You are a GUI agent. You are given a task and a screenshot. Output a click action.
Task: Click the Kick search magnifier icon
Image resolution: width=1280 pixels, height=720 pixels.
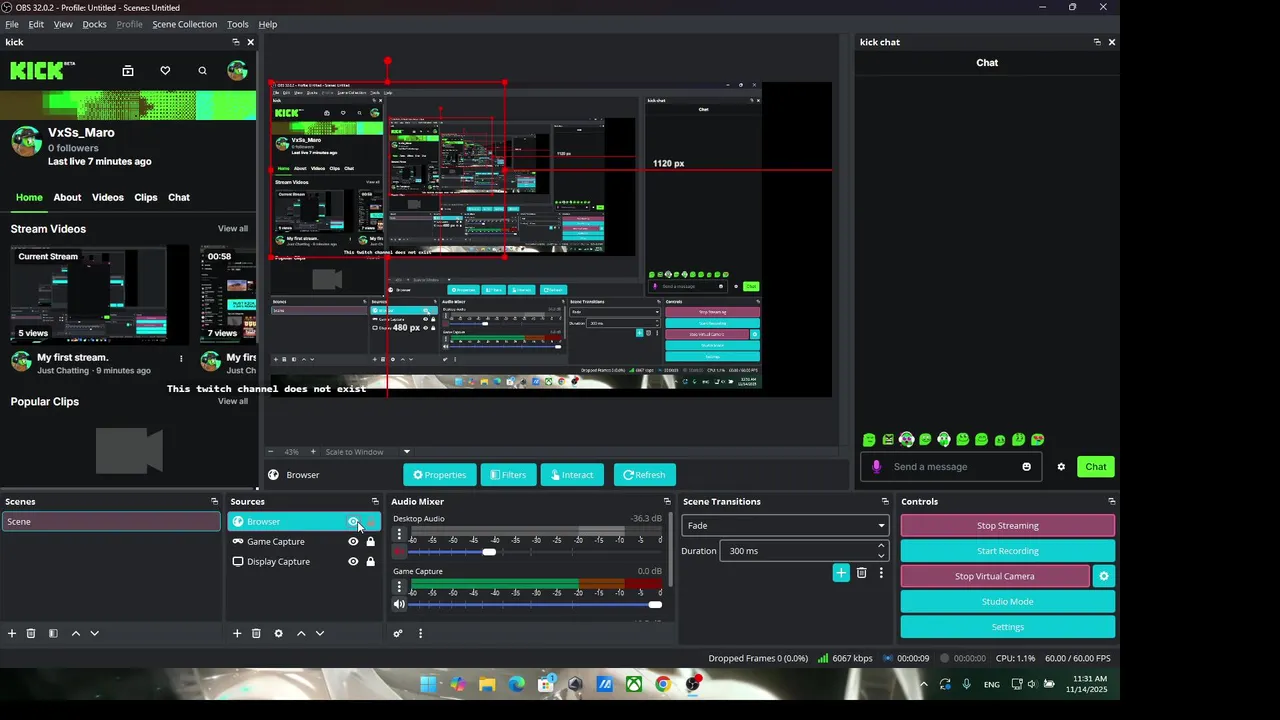click(202, 71)
